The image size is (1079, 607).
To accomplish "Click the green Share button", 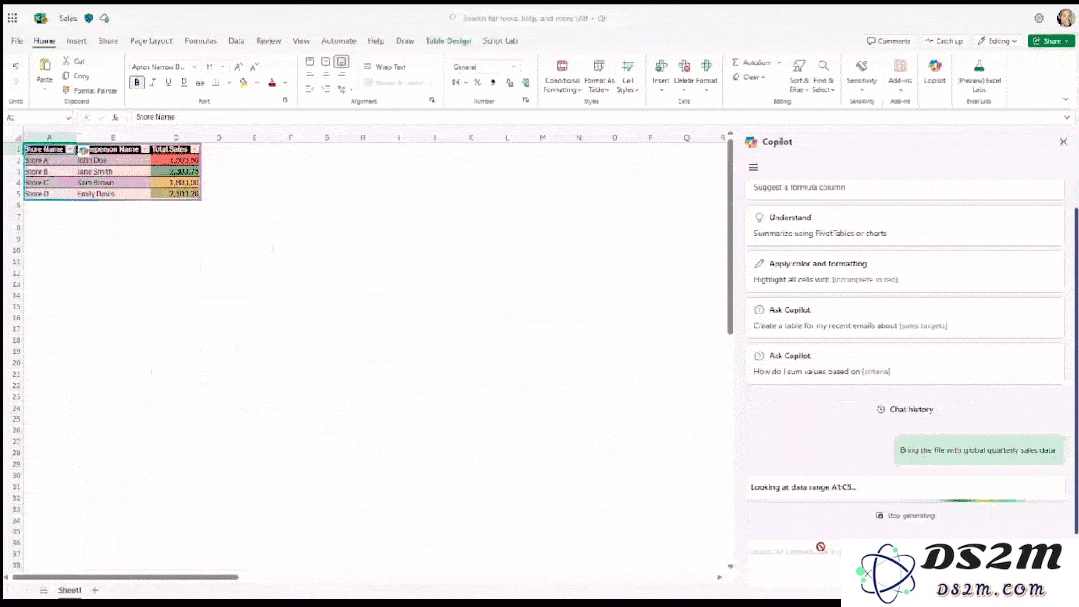I will tap(1051, 41).
